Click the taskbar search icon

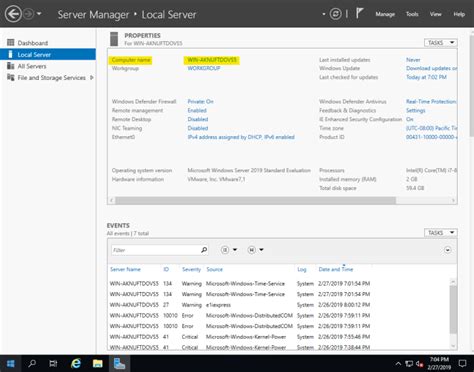tap(32, 363)
